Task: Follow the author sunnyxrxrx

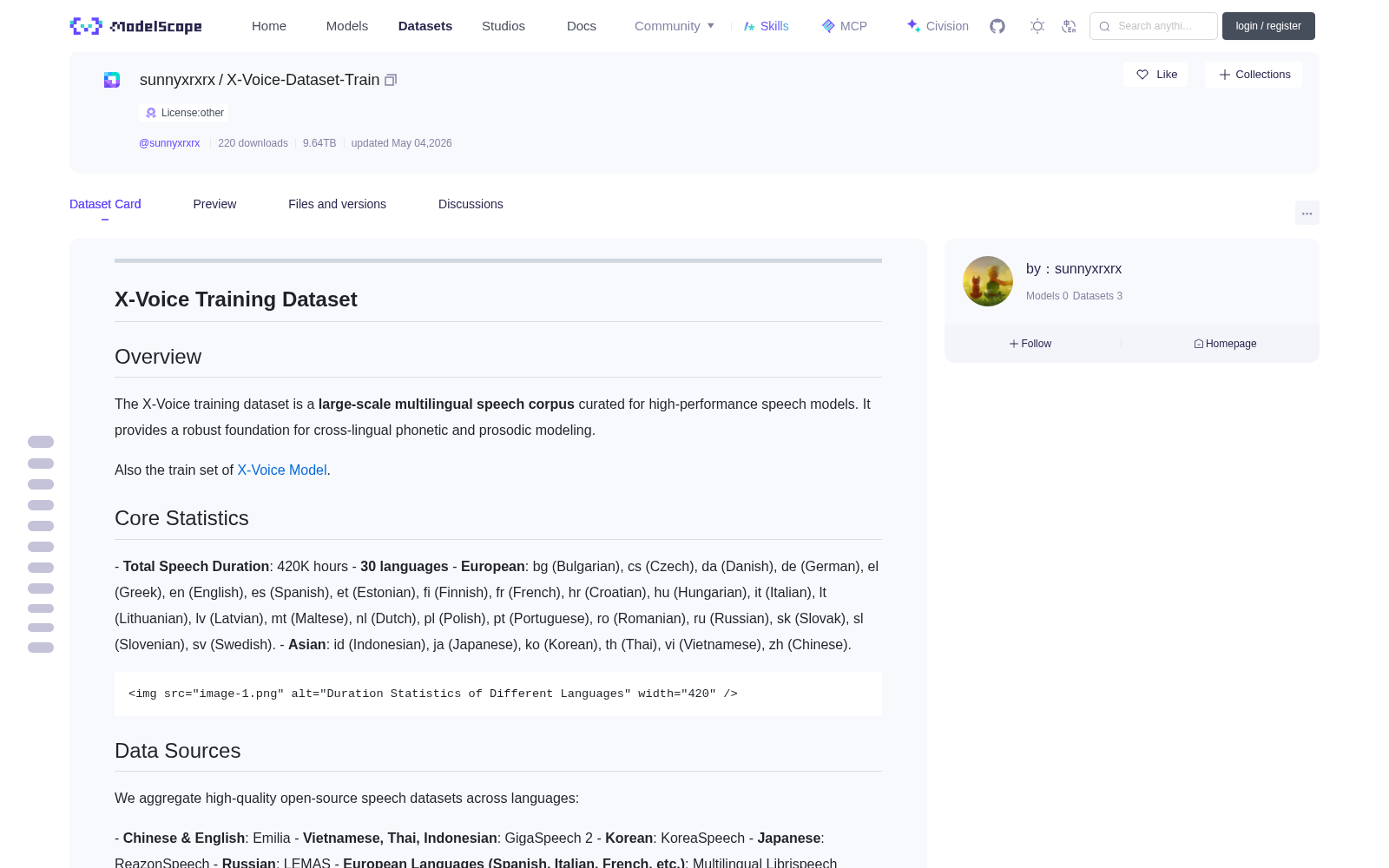Action: pyautogui.click(x=1030, y=344)
